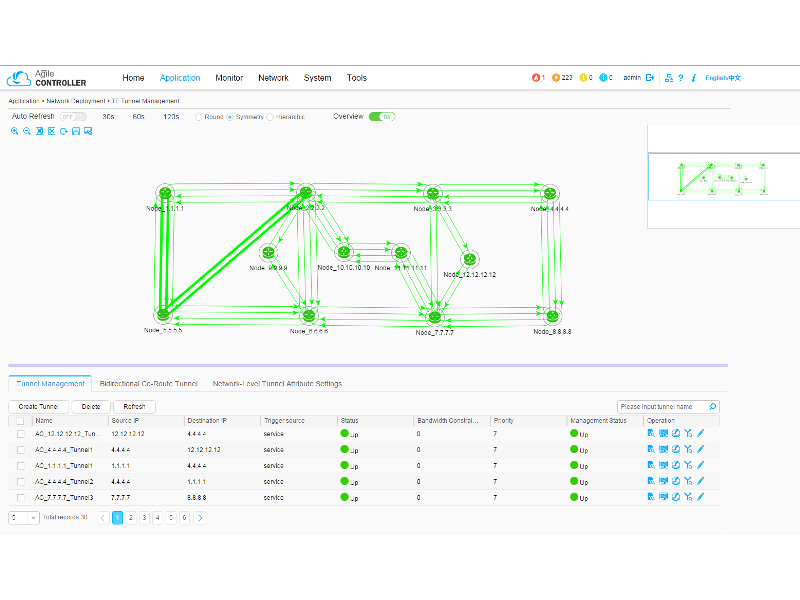Select Node_9.9.9.9 in the topology
This screenshot has width=800, height=600.
(x=268, y=252)
